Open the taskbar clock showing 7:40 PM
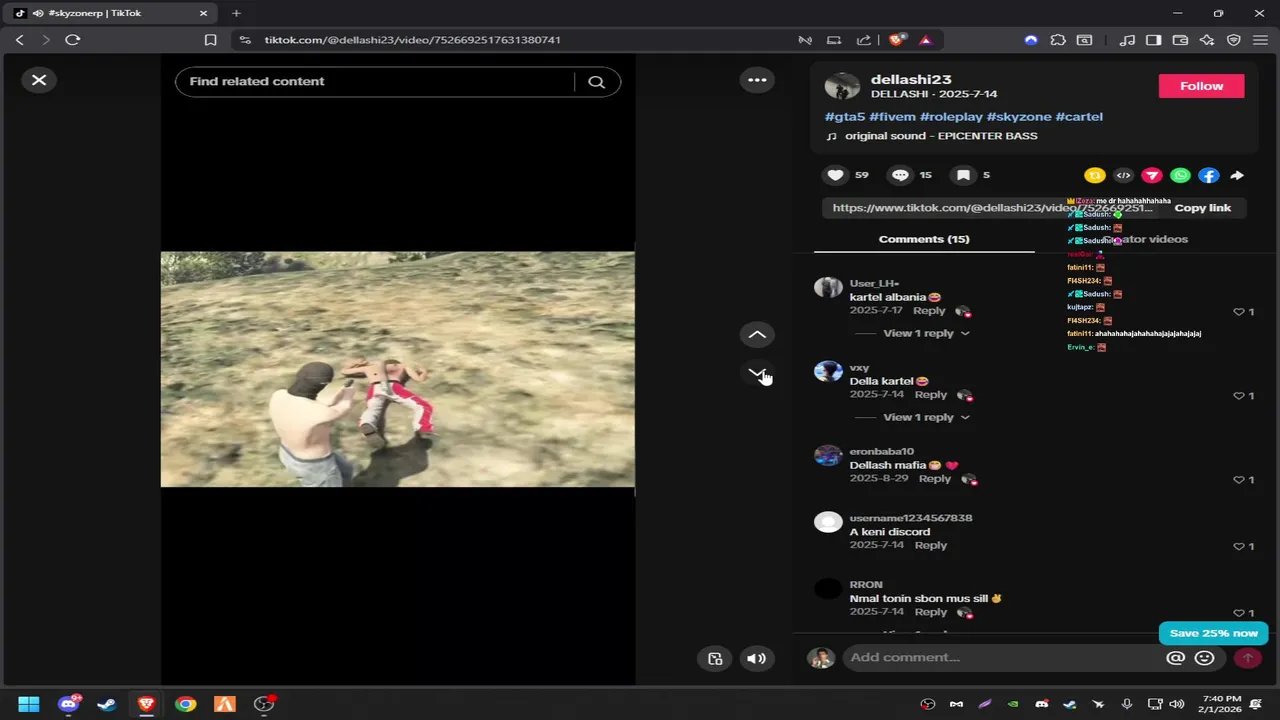Image resolution: width=1280 pixels, height=720 pixels. (1222, 704)
